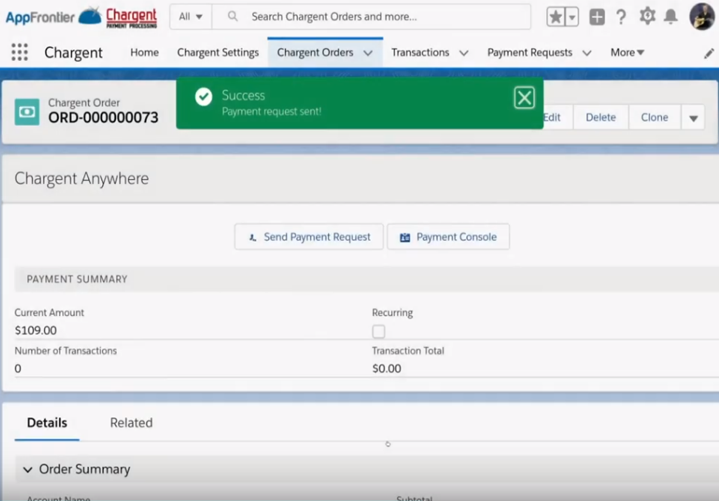
Task: Click the Number of Transactions label
Action: pyautogui.click(x=66, y=351)
